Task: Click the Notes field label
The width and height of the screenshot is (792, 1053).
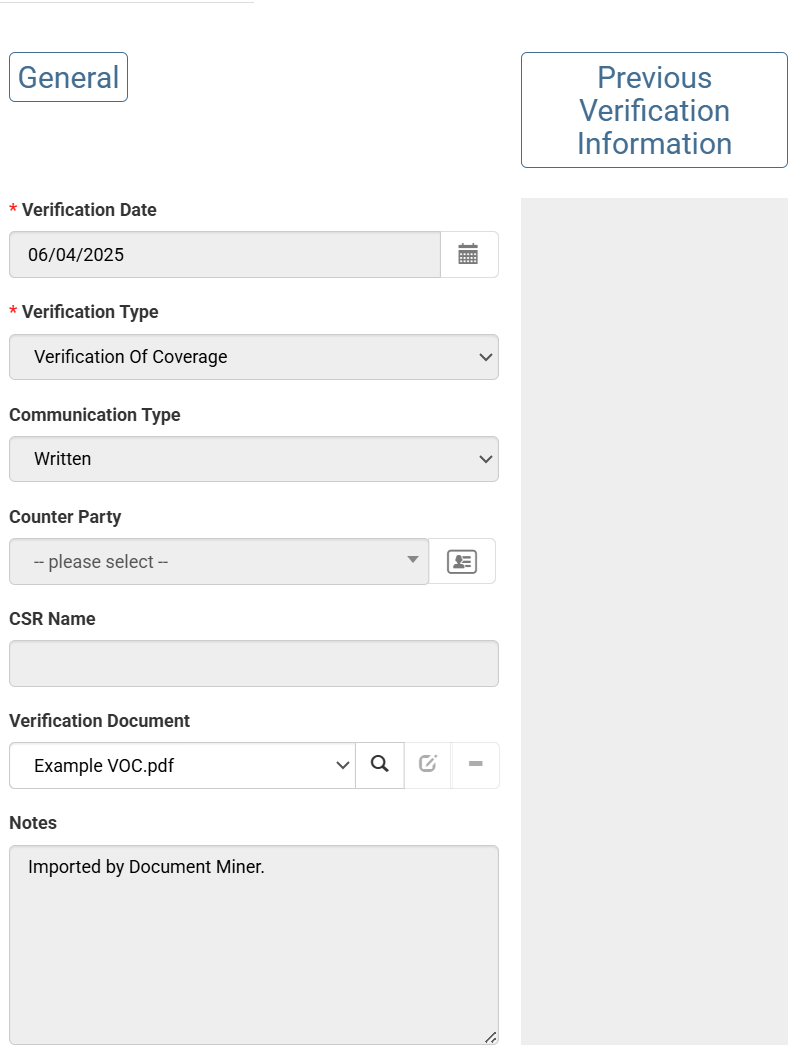Action: tap(33, 823)
